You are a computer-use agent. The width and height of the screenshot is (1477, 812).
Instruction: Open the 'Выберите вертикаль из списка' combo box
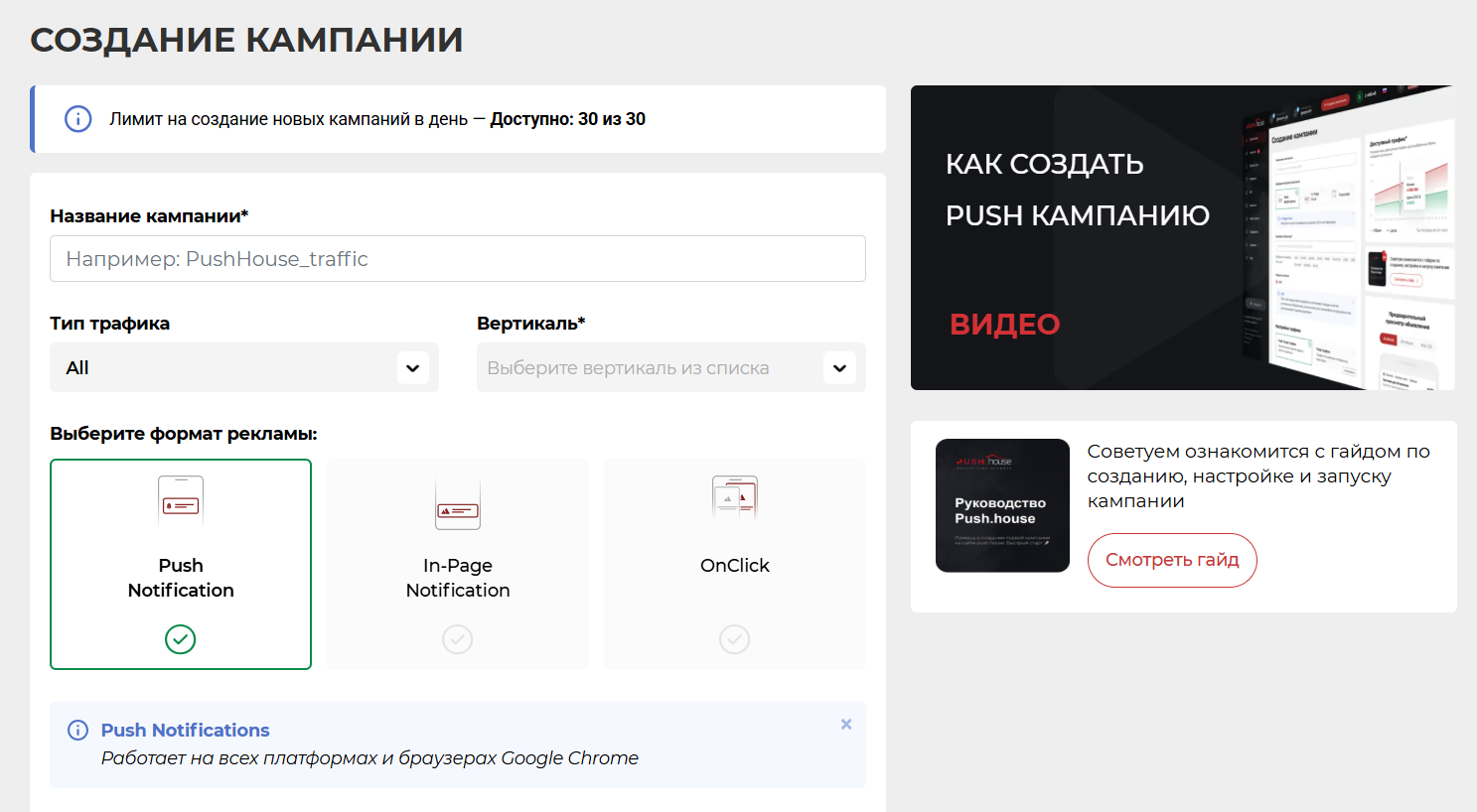646,368
